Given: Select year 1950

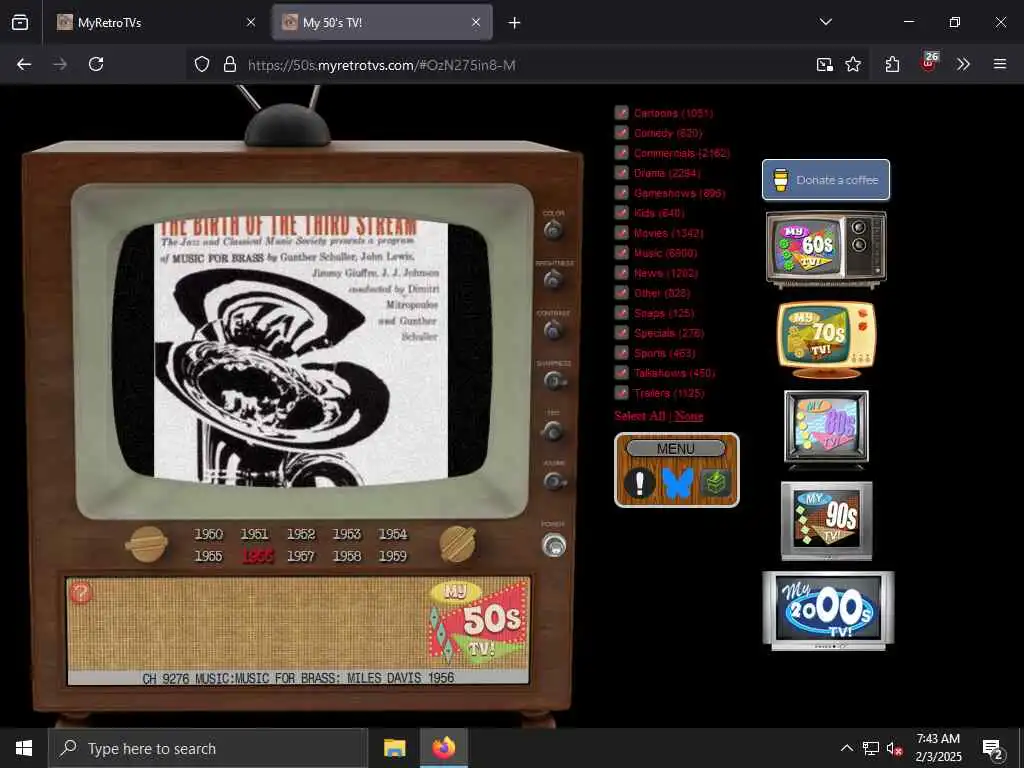Looking at the screenshot, I should click(208, 534).
